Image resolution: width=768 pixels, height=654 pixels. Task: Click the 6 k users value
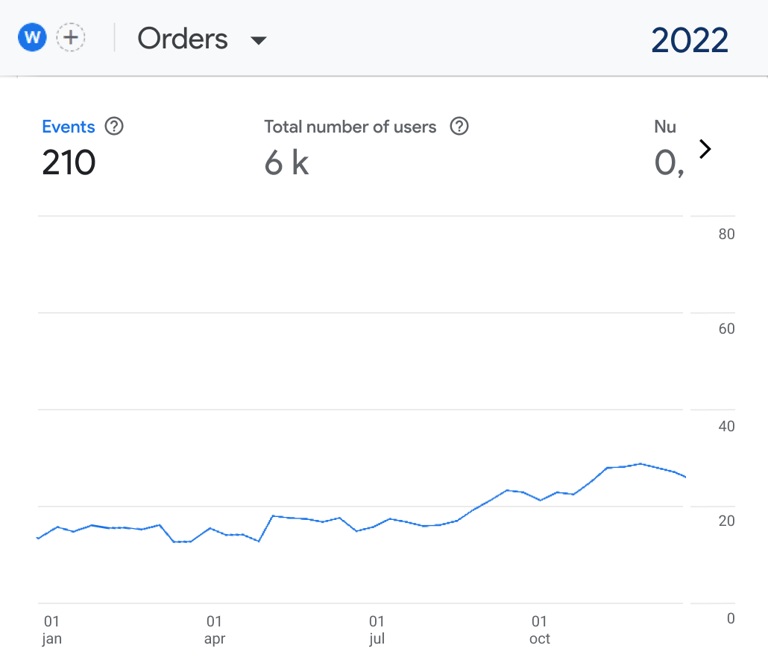[x=286, y=163]
